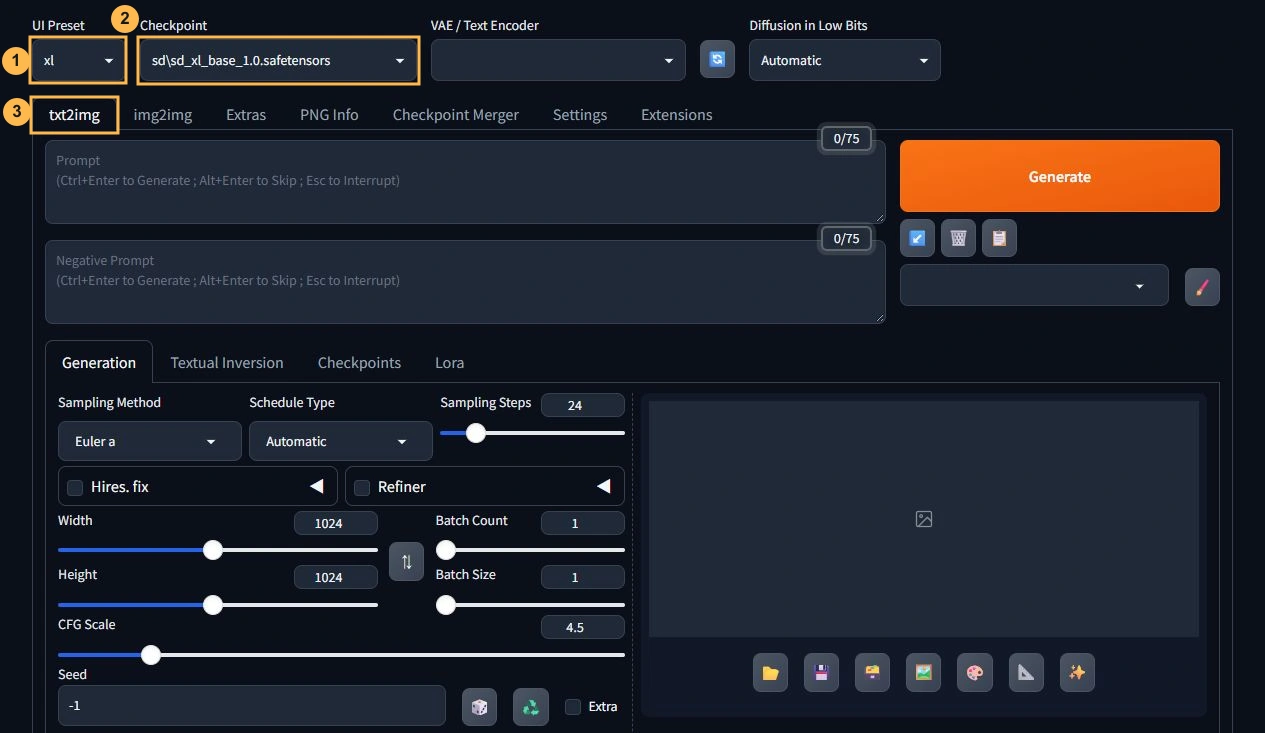1265x733 pixels.
Task: Adjust the Batch Size slider
Action: point(530,604)
